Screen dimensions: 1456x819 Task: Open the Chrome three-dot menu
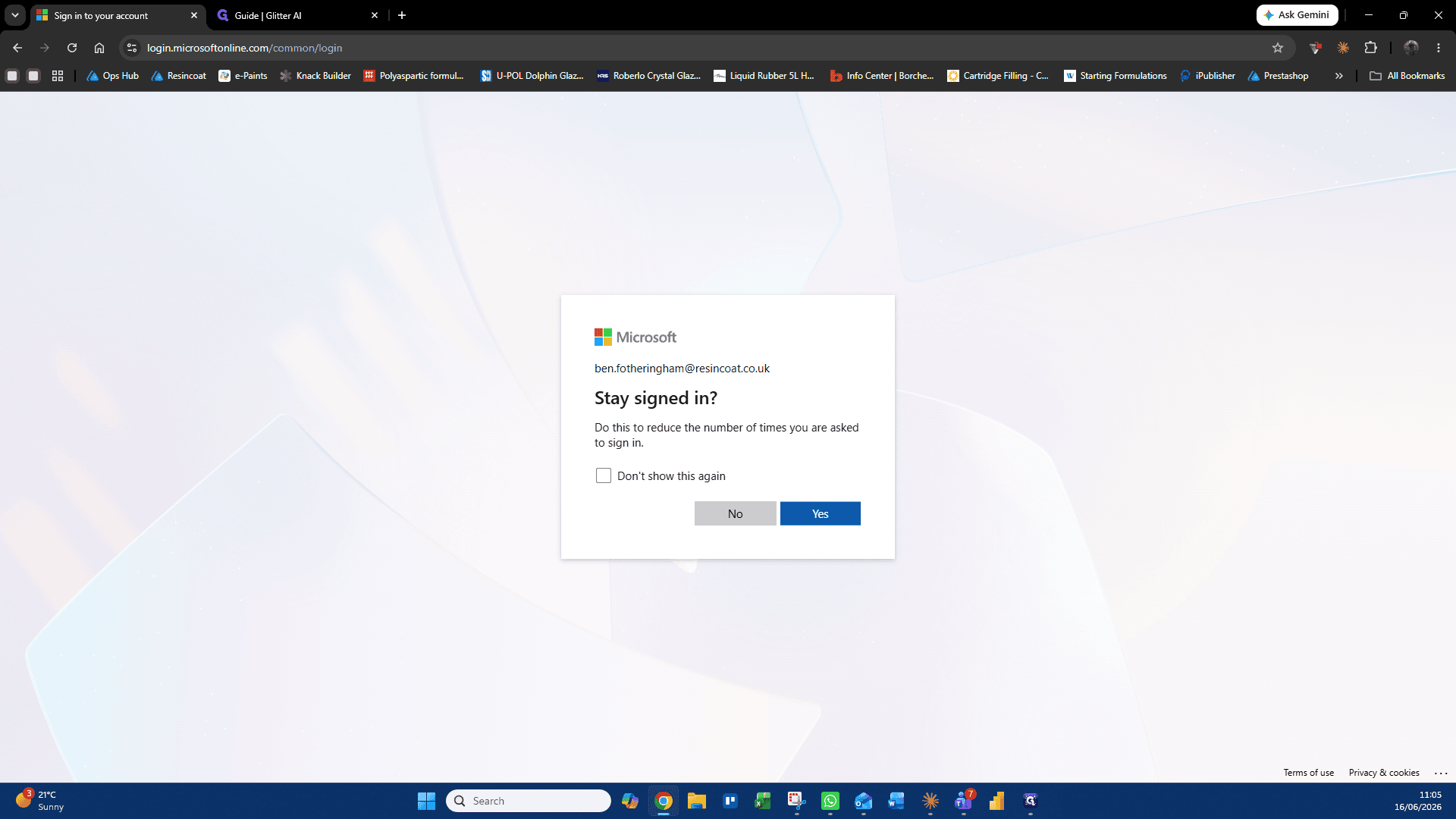[x=1439, y=48]
